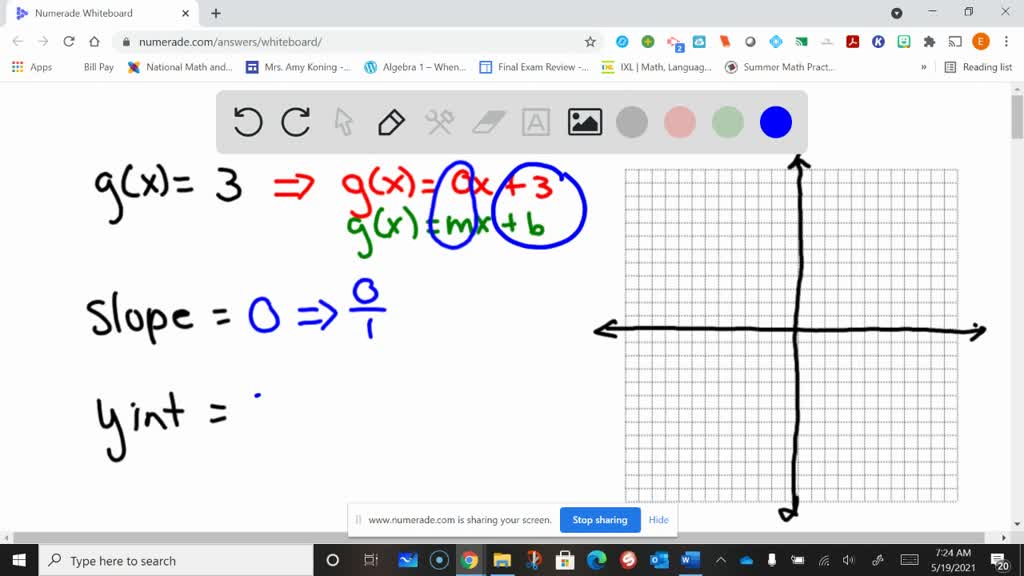The width and height of the screenshot is (1024, 576).
Task: Select the text box tool
Action: 536,122
